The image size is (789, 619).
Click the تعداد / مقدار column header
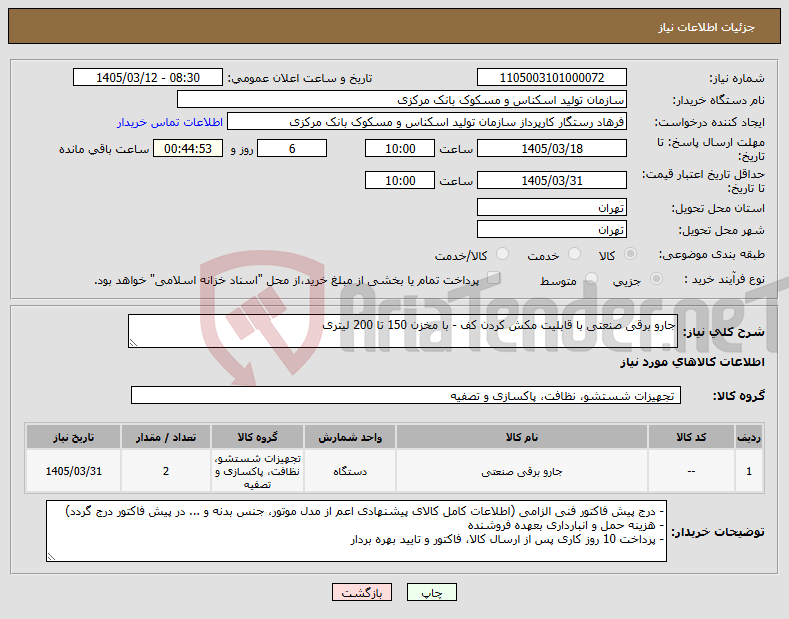pos(166,437)
